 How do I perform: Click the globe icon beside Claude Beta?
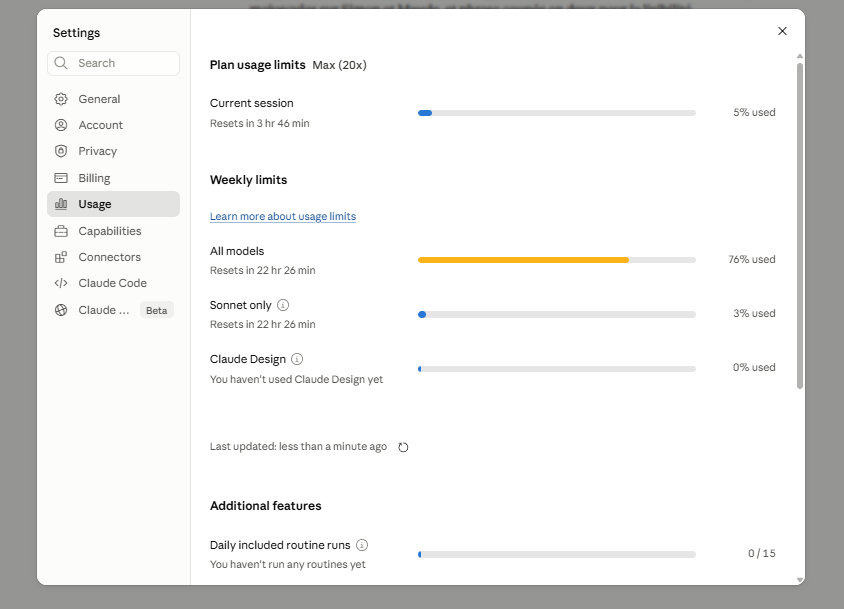point(61,310)
